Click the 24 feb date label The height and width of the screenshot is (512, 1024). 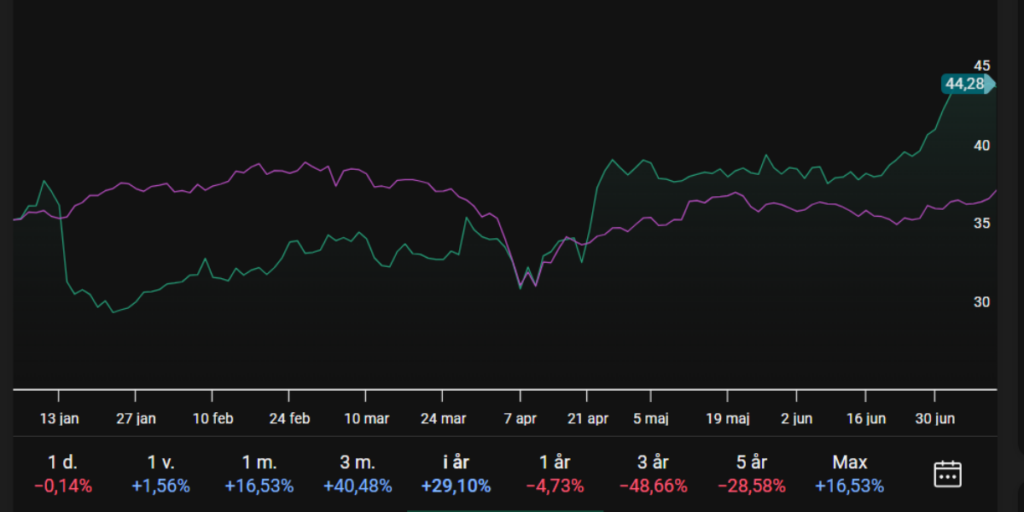(x=288, y=419)
